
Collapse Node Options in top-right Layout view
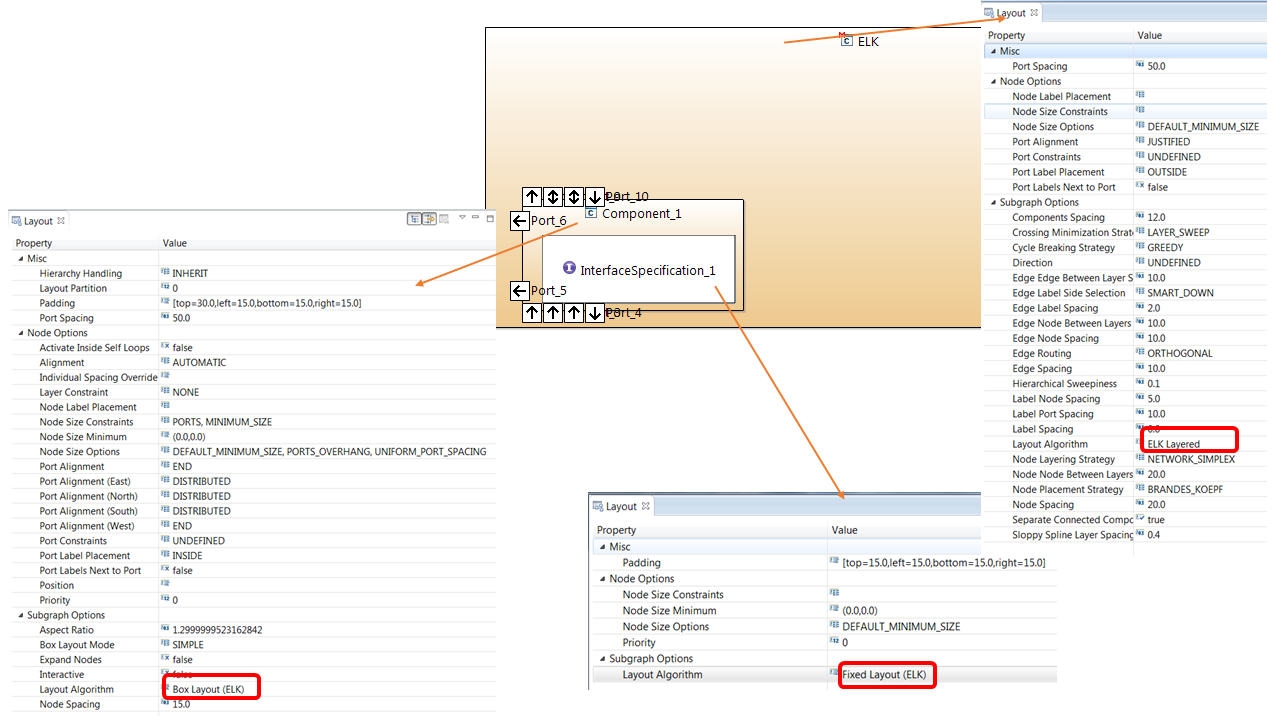click(993, 82)
